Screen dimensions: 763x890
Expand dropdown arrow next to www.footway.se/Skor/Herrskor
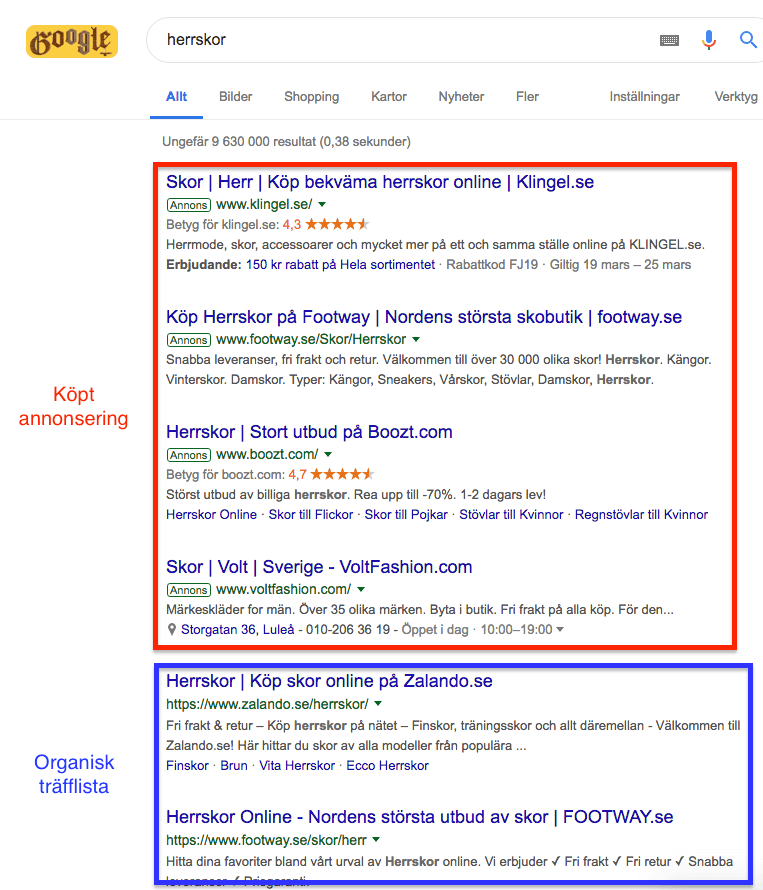tap(416, 339)
